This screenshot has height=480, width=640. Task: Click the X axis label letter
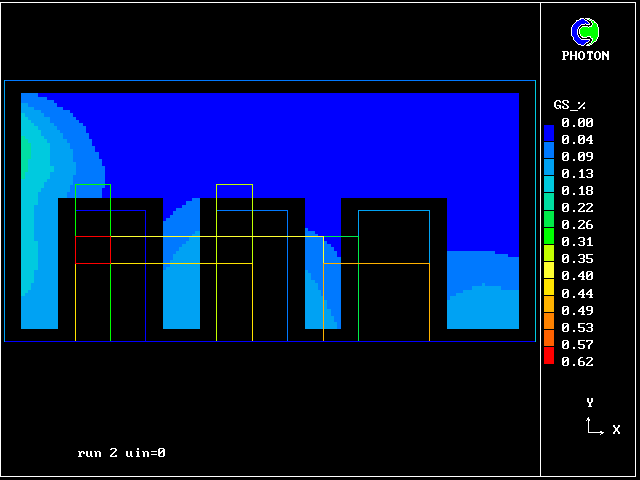pos(616,430)
